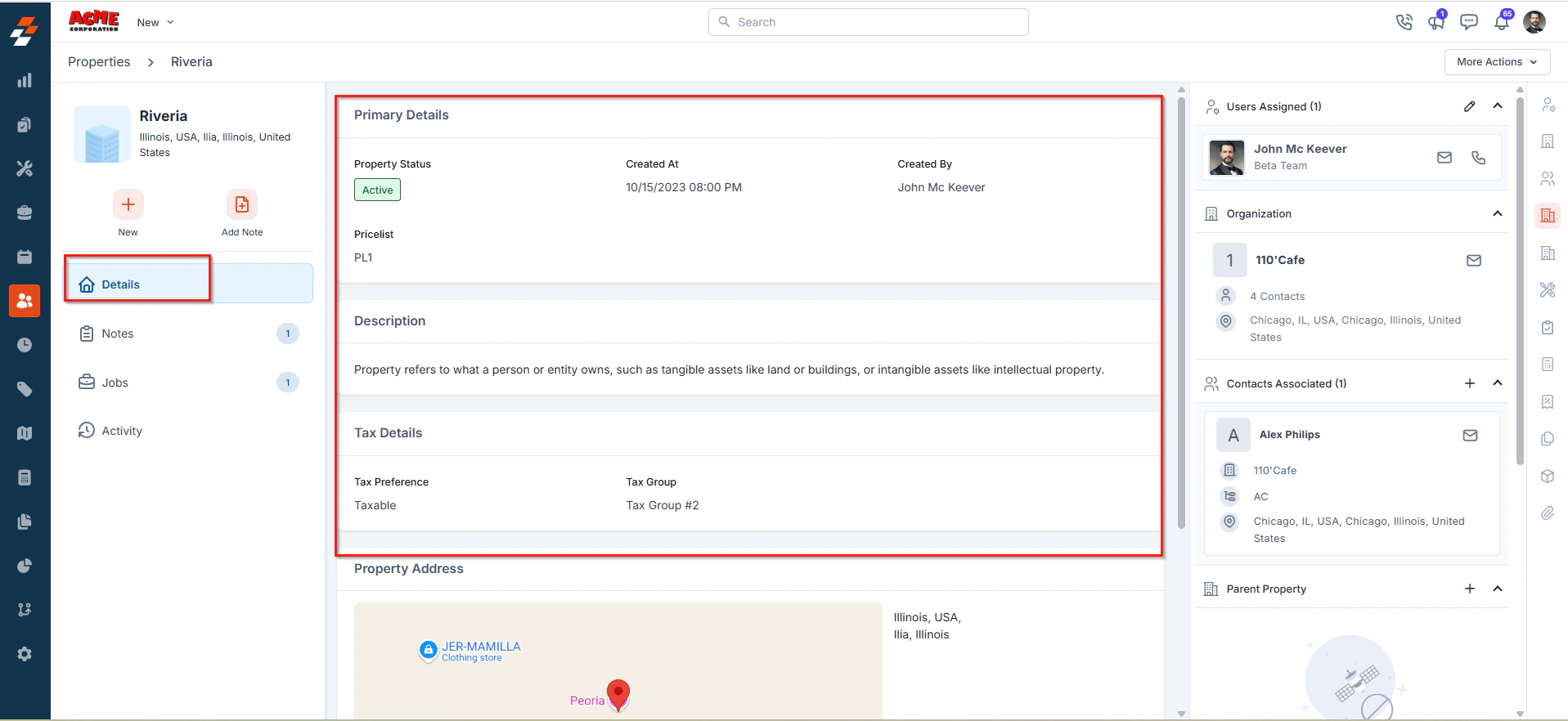The image size is (1568, 721).
Task: Click the briefcase icon in left sidebar
Action: click(25, 213)
